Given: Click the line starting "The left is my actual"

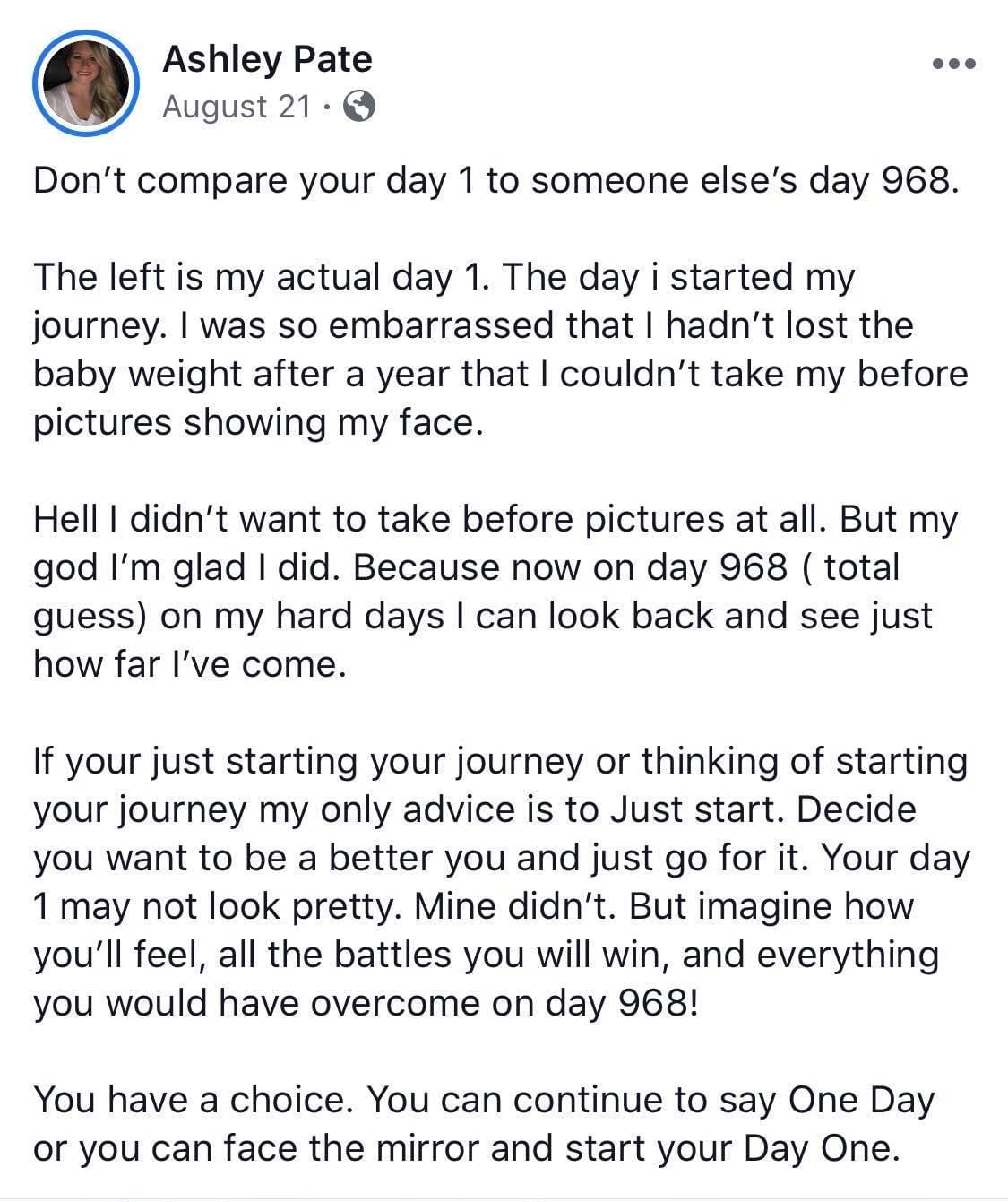Looking at the screenshot, I should pos(444,277).
